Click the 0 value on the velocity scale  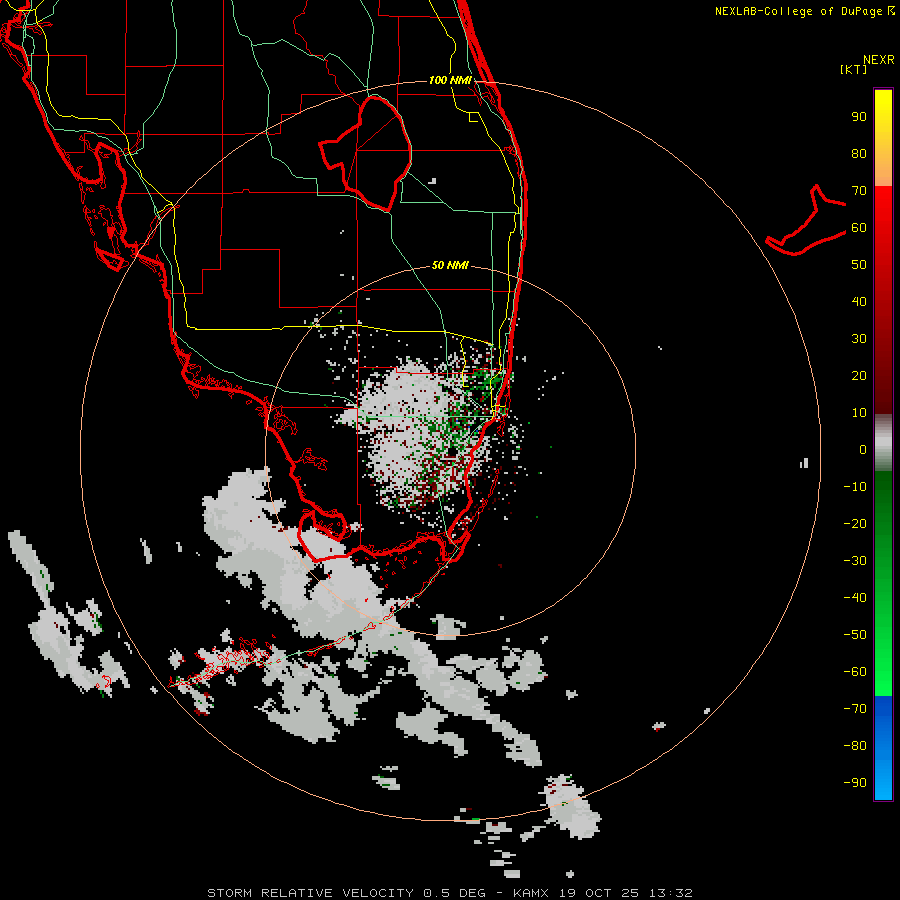(863, 449)
